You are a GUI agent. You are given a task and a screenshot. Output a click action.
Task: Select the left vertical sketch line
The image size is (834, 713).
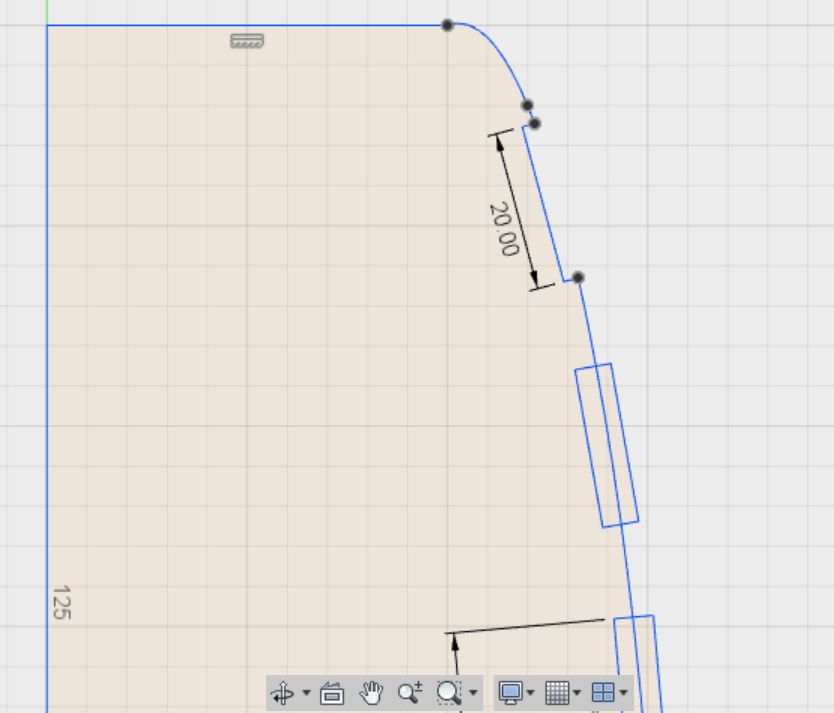pyautogui.click(x=47, y=368)
